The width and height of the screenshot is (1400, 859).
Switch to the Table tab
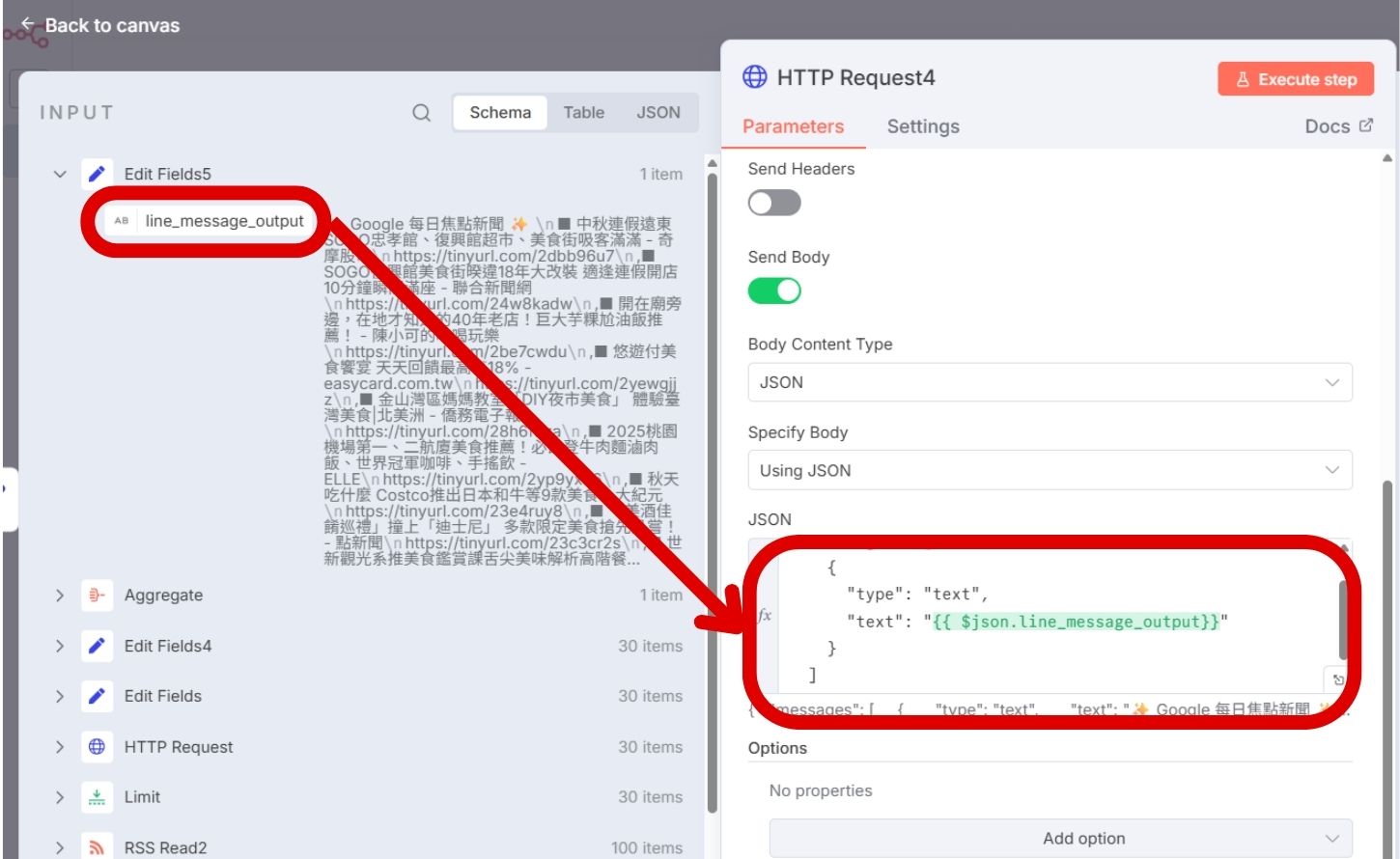point(583,112)
